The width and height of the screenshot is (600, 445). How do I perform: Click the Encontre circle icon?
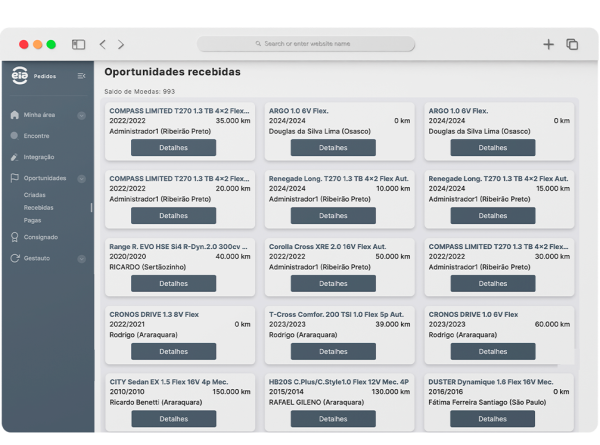[15, 135]
